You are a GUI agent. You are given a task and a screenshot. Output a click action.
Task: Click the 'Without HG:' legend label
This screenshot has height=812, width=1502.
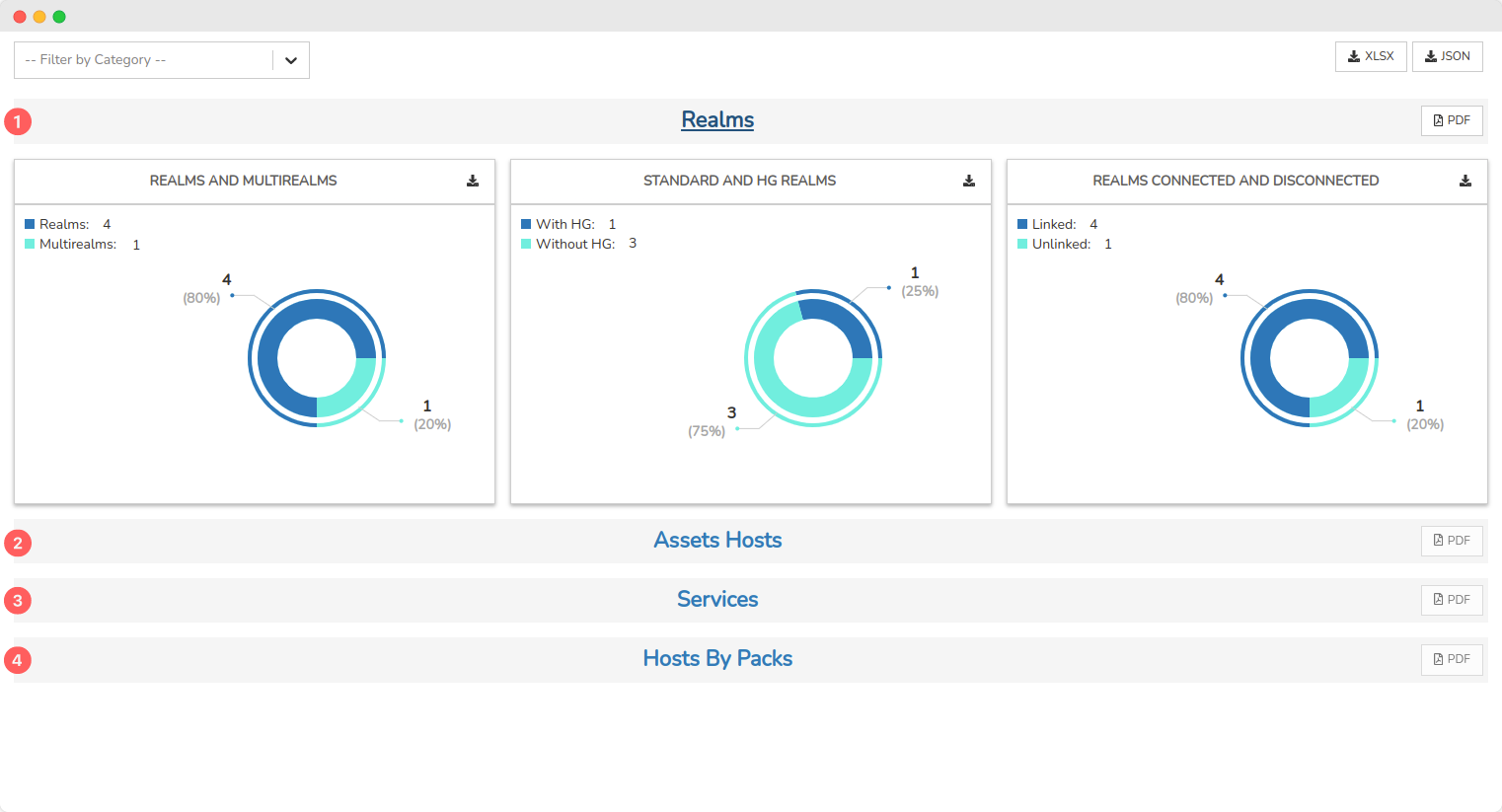(575, 244)
